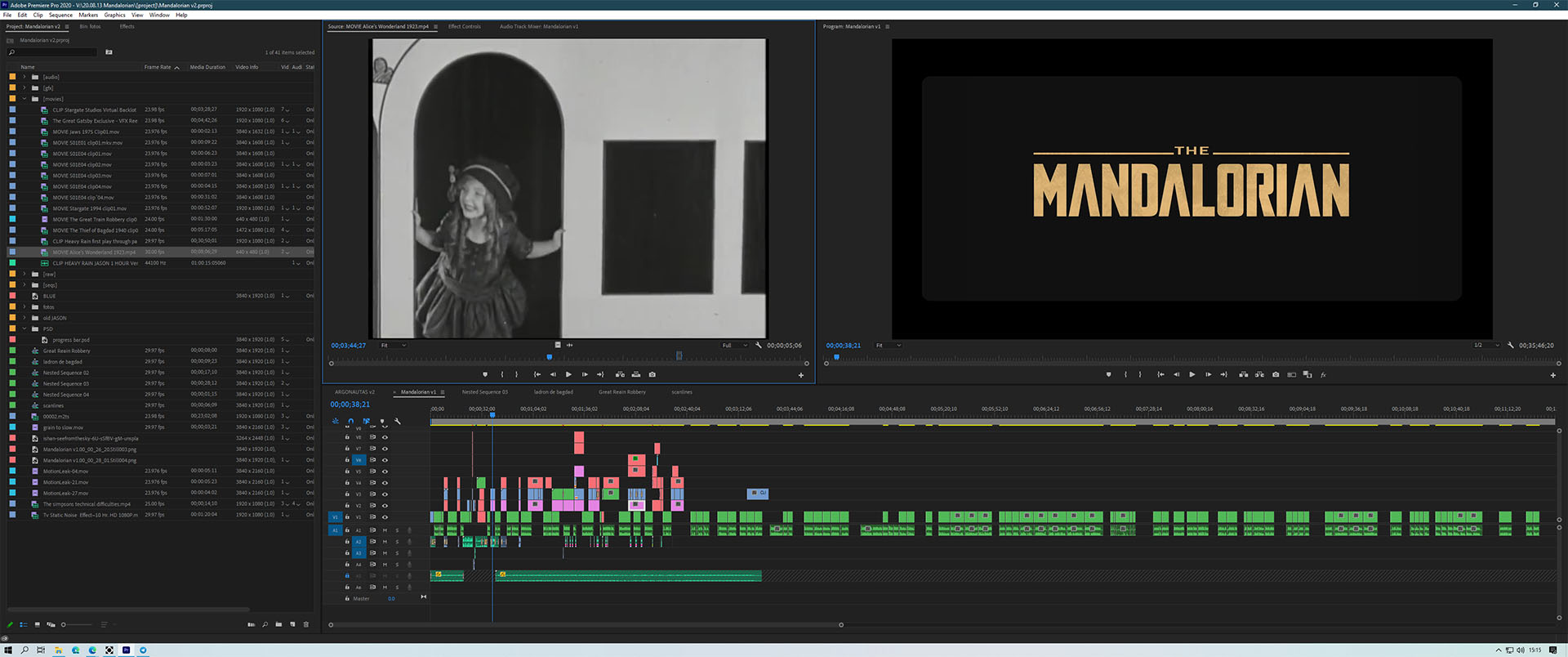The width and height of the screenshot is (1568, 657).
Task: Open the Markers menu
Action: (88, 15)
